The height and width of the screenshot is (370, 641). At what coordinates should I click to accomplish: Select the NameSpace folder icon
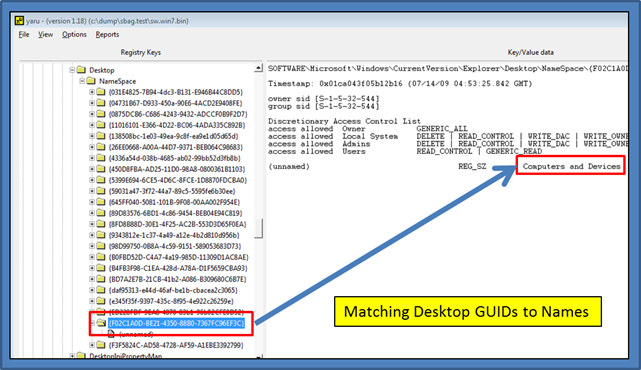(91, 81)
